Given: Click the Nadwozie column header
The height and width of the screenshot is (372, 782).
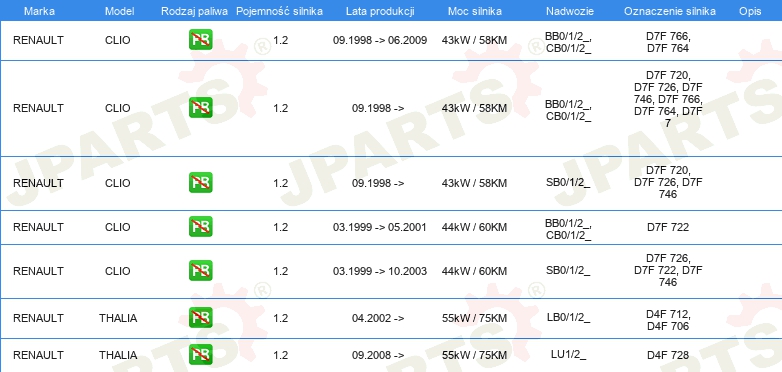Looking at the screenshot, I should (570, 11).
